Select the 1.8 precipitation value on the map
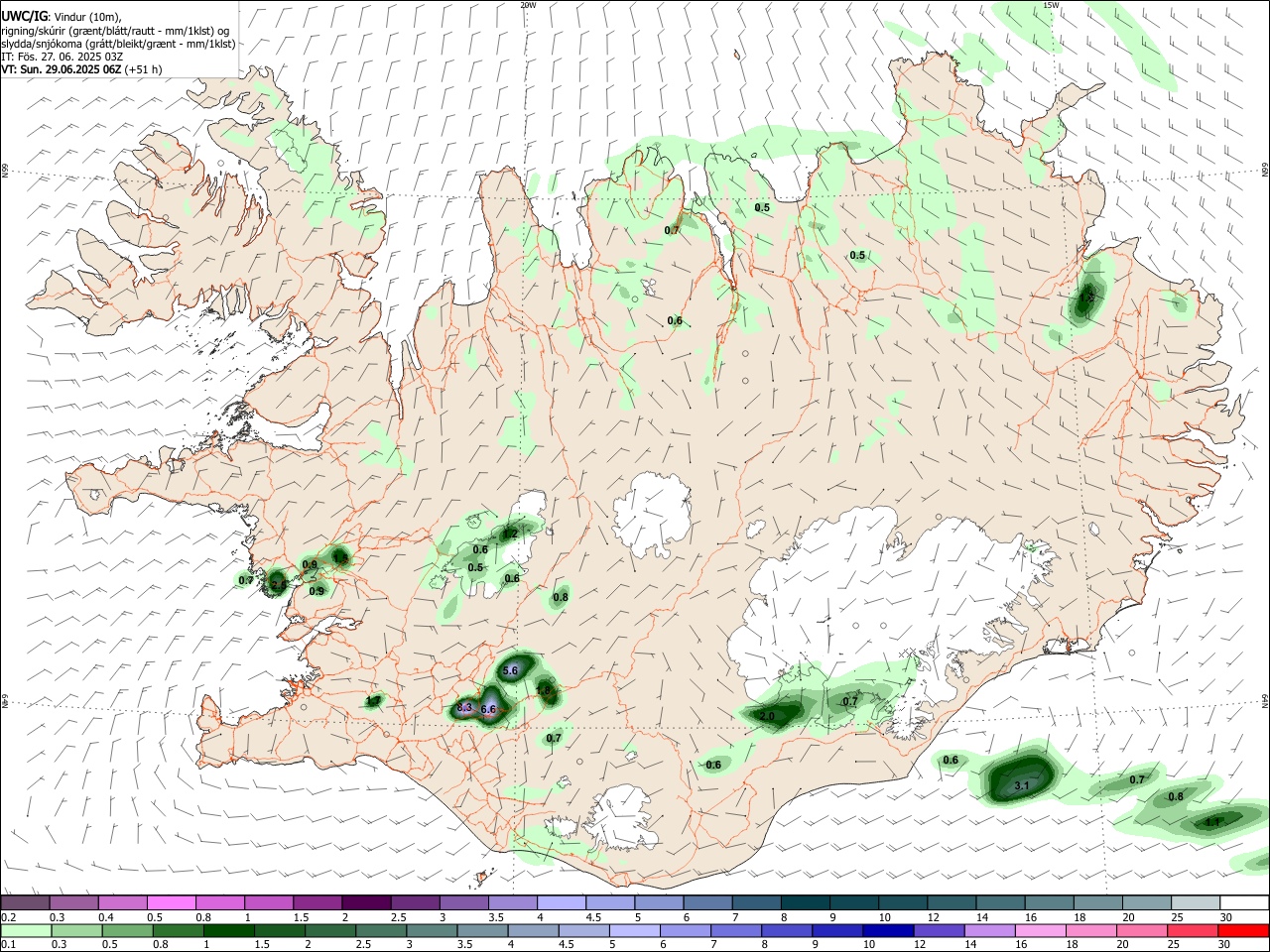Viewport: 1270px width, 952px height. tap(544, 691)
